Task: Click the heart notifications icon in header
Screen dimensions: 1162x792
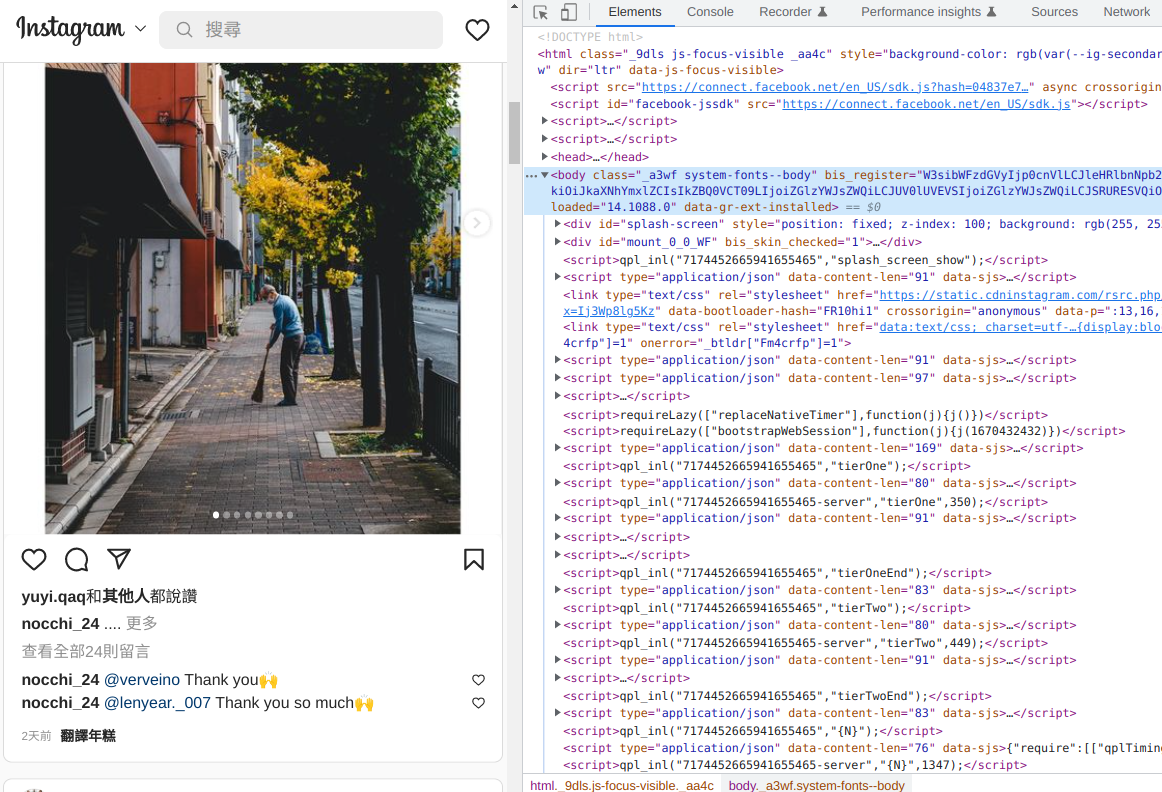Action: (x=477, y=30)
